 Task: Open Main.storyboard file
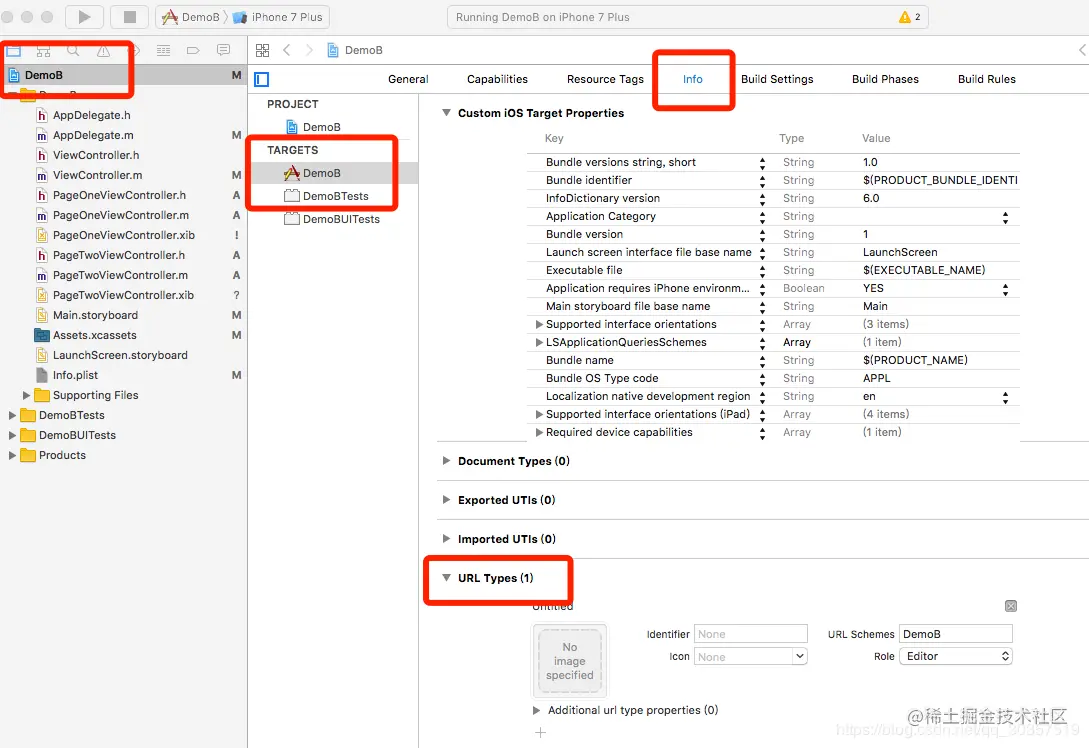[x=95, y=315]
